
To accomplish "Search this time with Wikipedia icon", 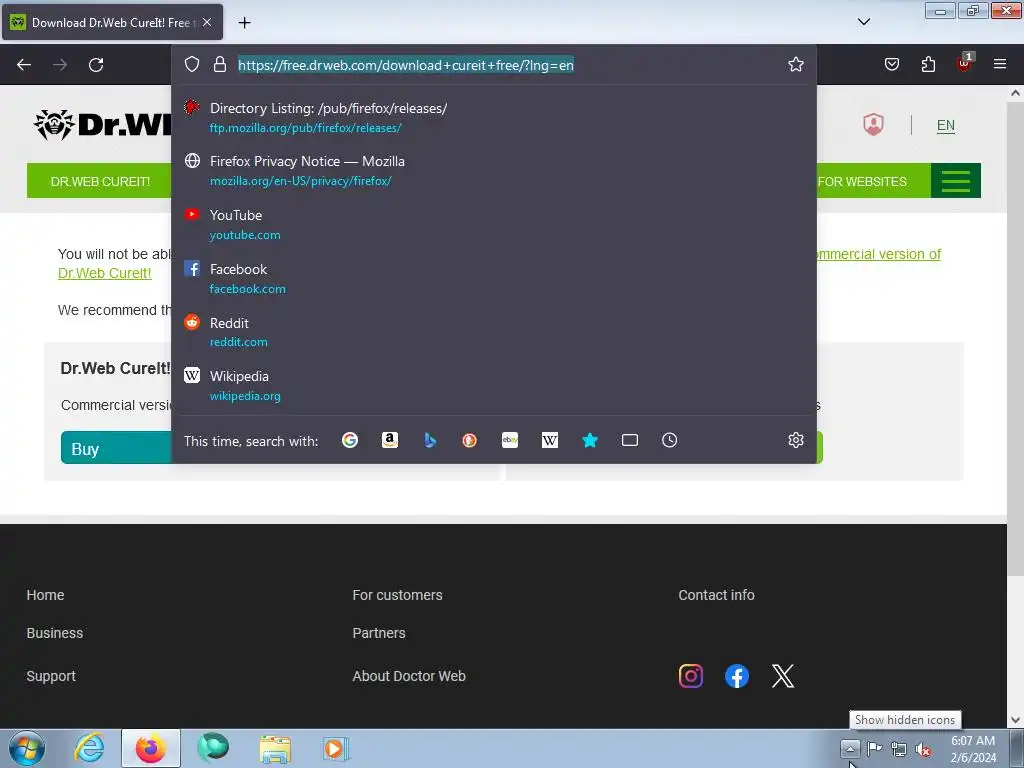I will (550, 440).
